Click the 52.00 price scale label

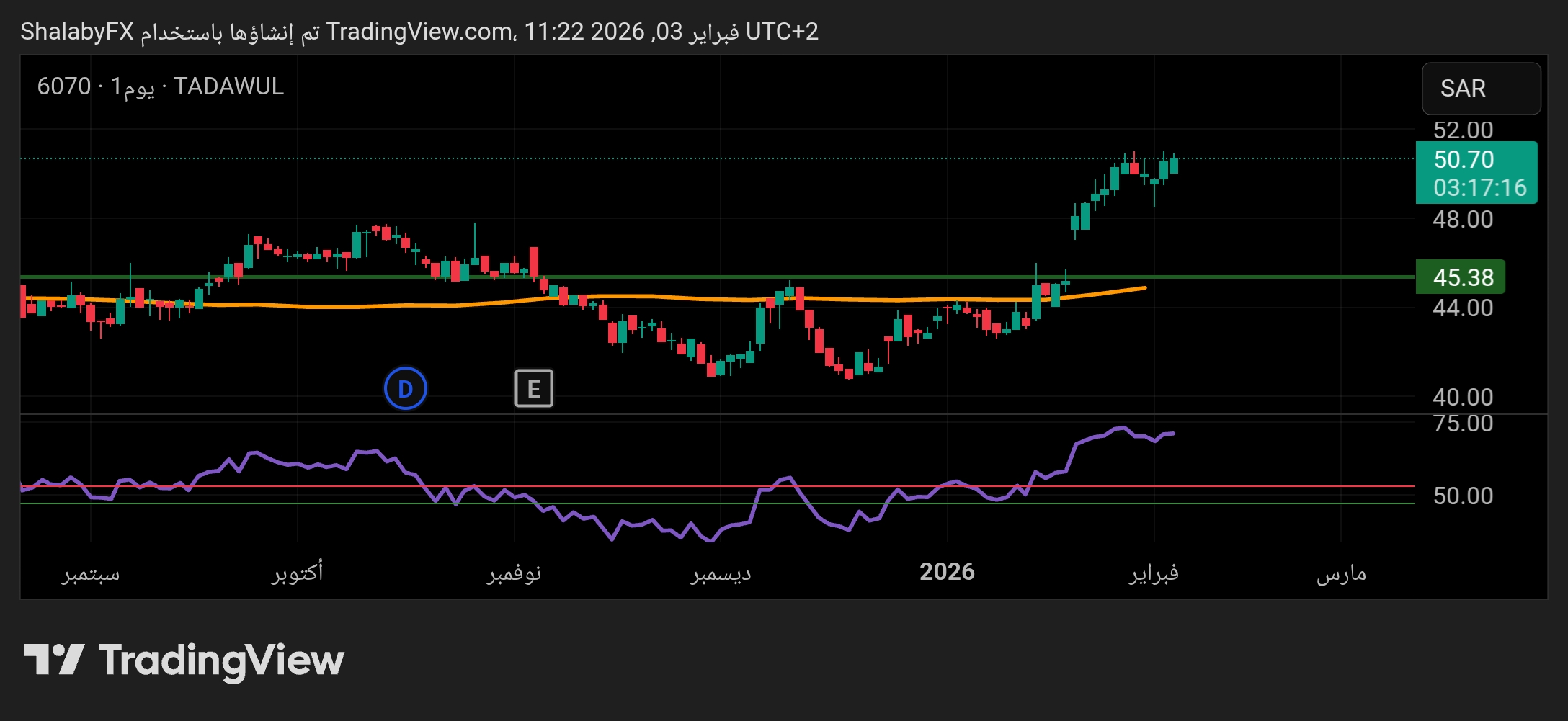[x=1463, y=130]
